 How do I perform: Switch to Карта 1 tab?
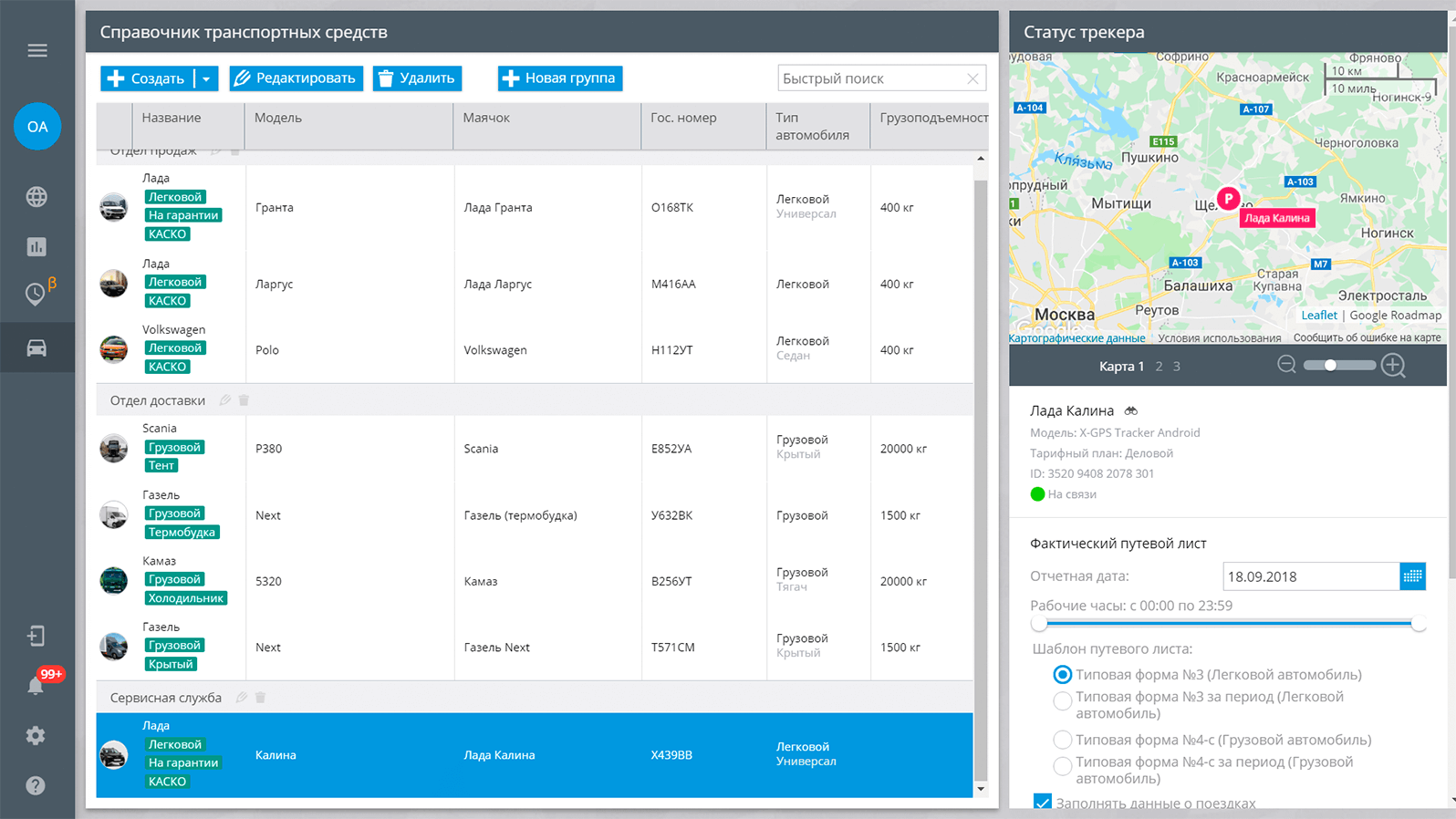tap(1121, 367)
